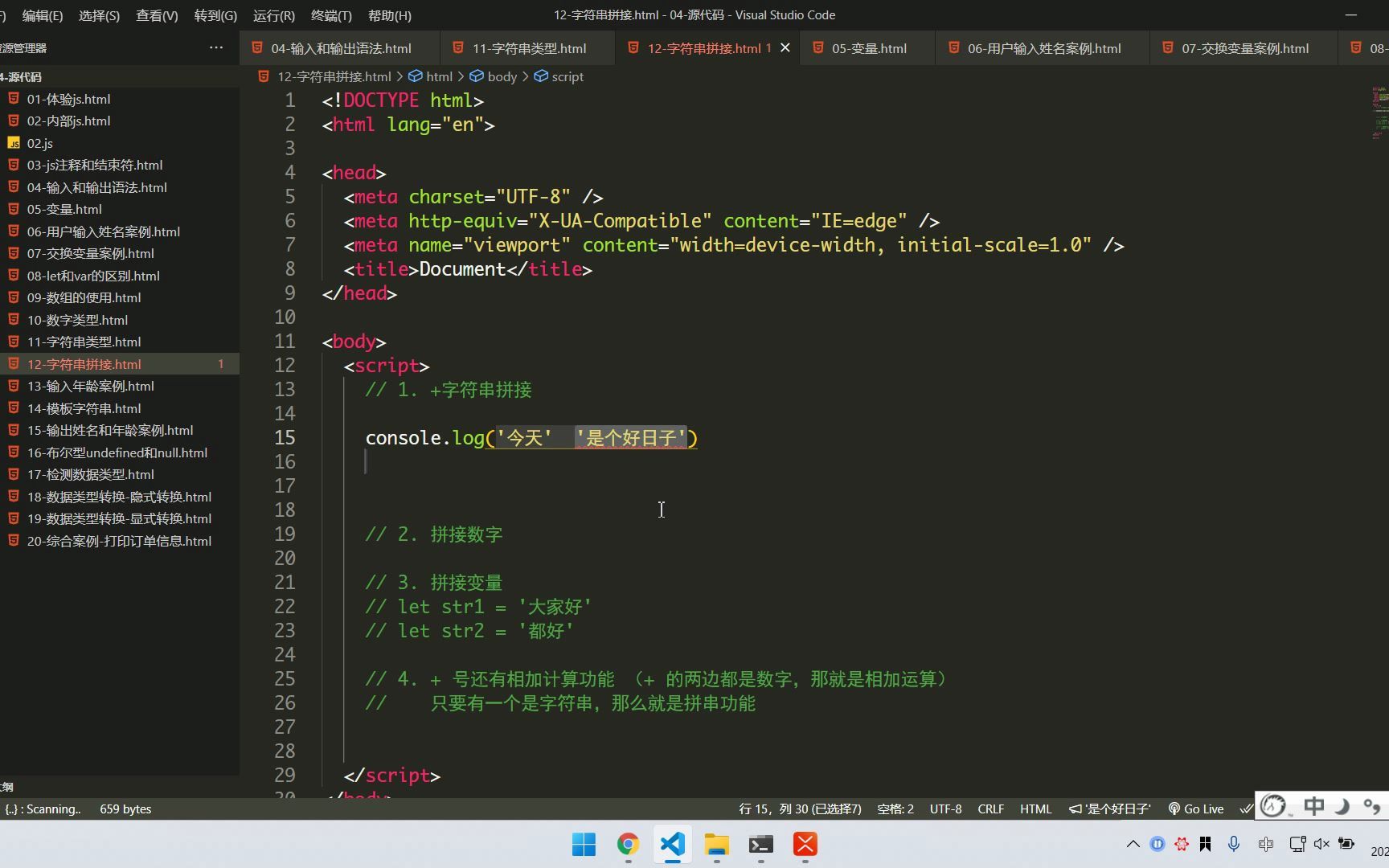
Task: Click body breadcrumb item
Action: point(502,76)
